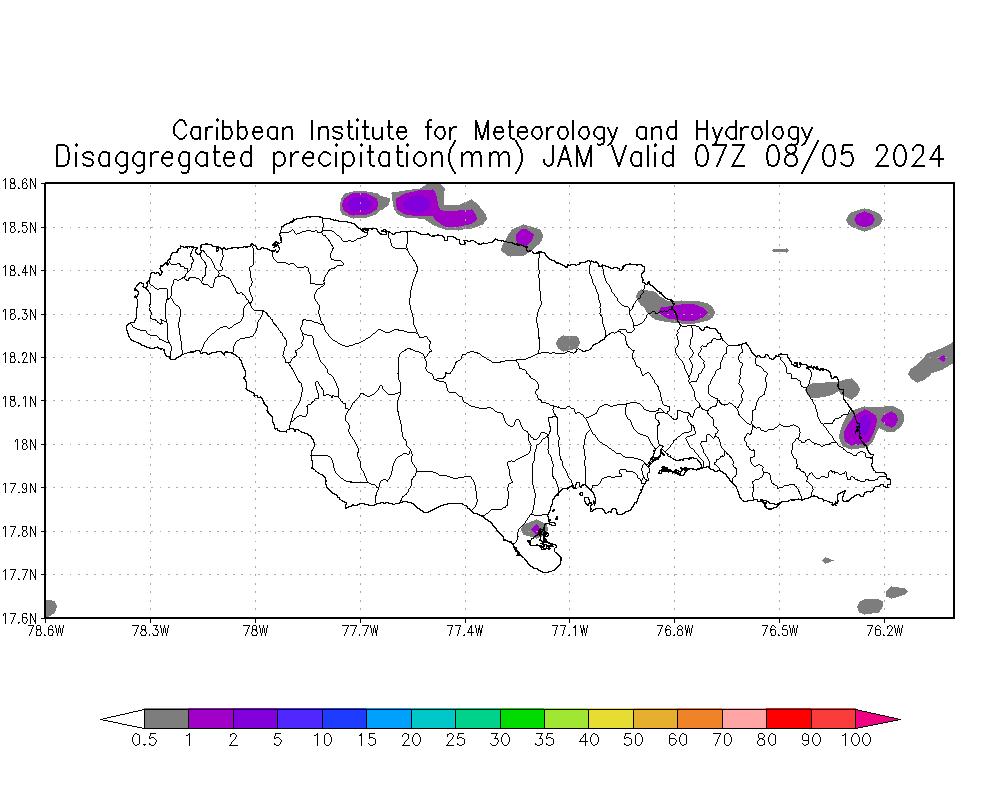Click the 18.3N latitude label
Screen dimensions: 1000x800
coord(19,315)
